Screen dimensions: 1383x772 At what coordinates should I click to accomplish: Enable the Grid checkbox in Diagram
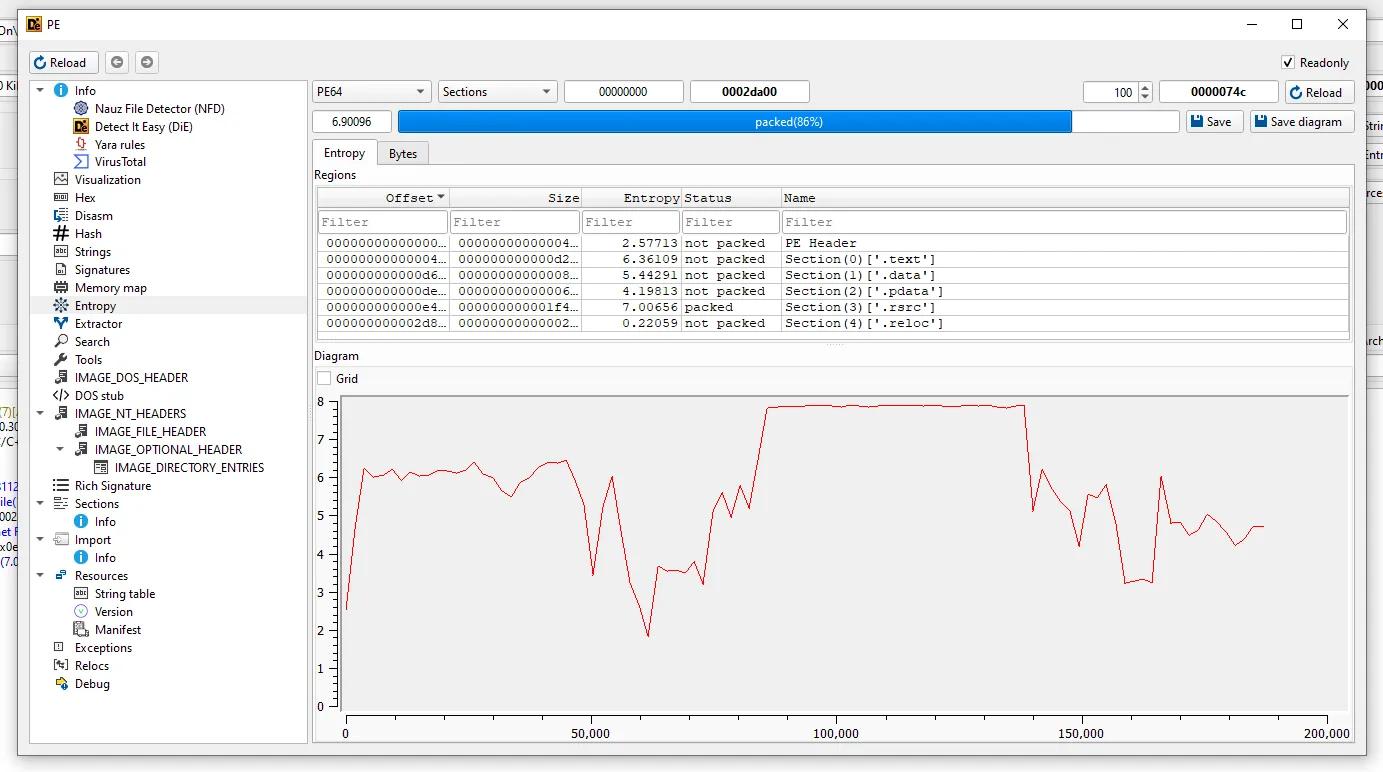point(324,379)
